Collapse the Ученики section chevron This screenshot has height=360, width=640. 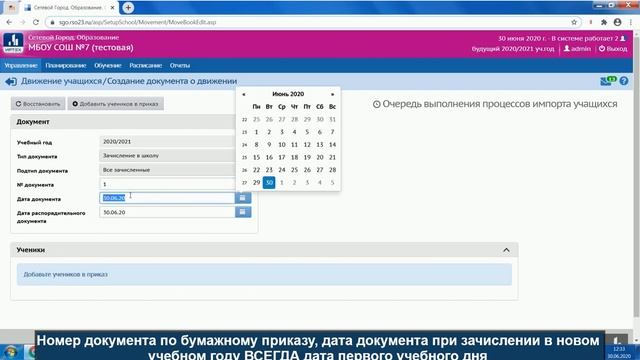[x=506, y=250]
